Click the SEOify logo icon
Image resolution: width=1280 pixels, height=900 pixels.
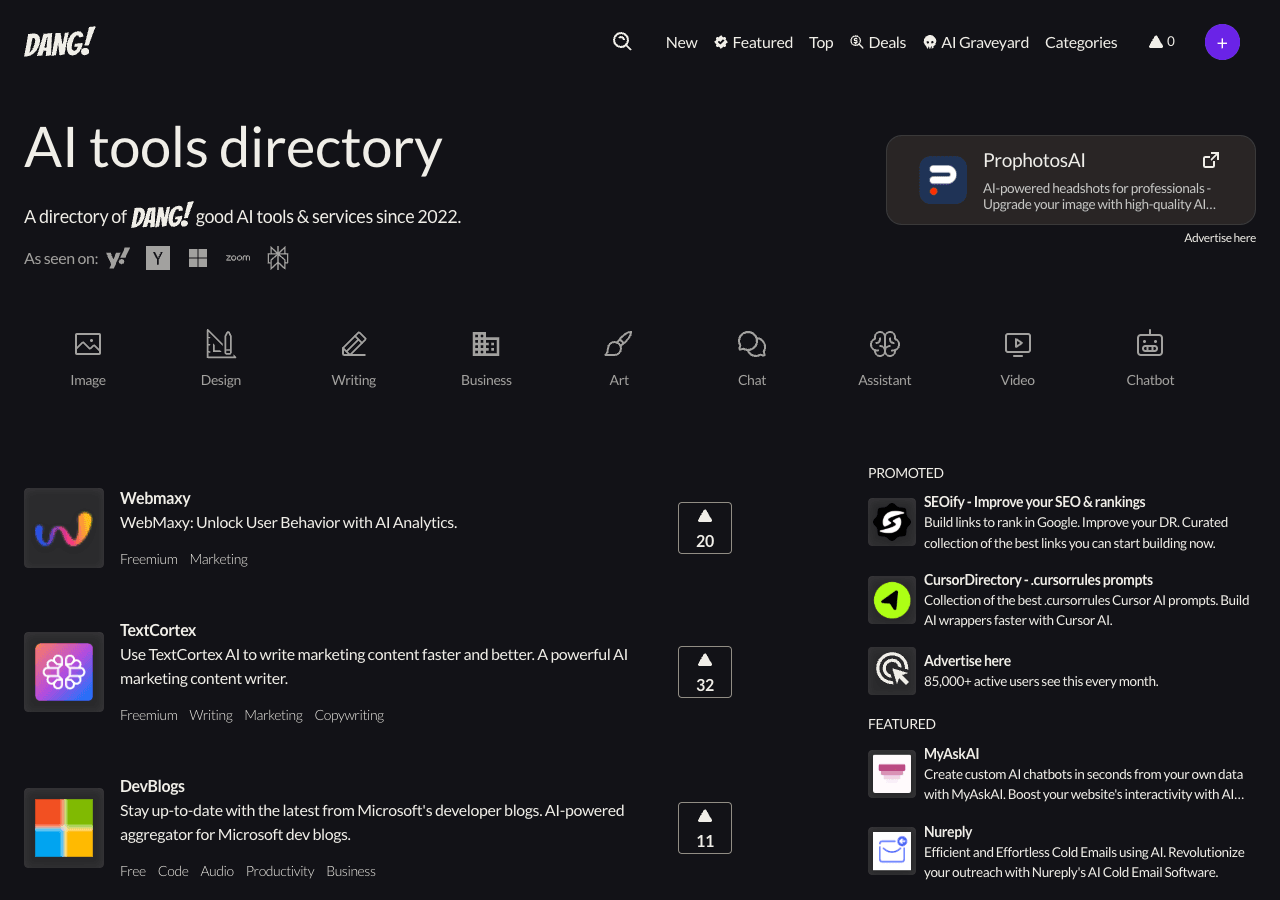pos(892,522)
